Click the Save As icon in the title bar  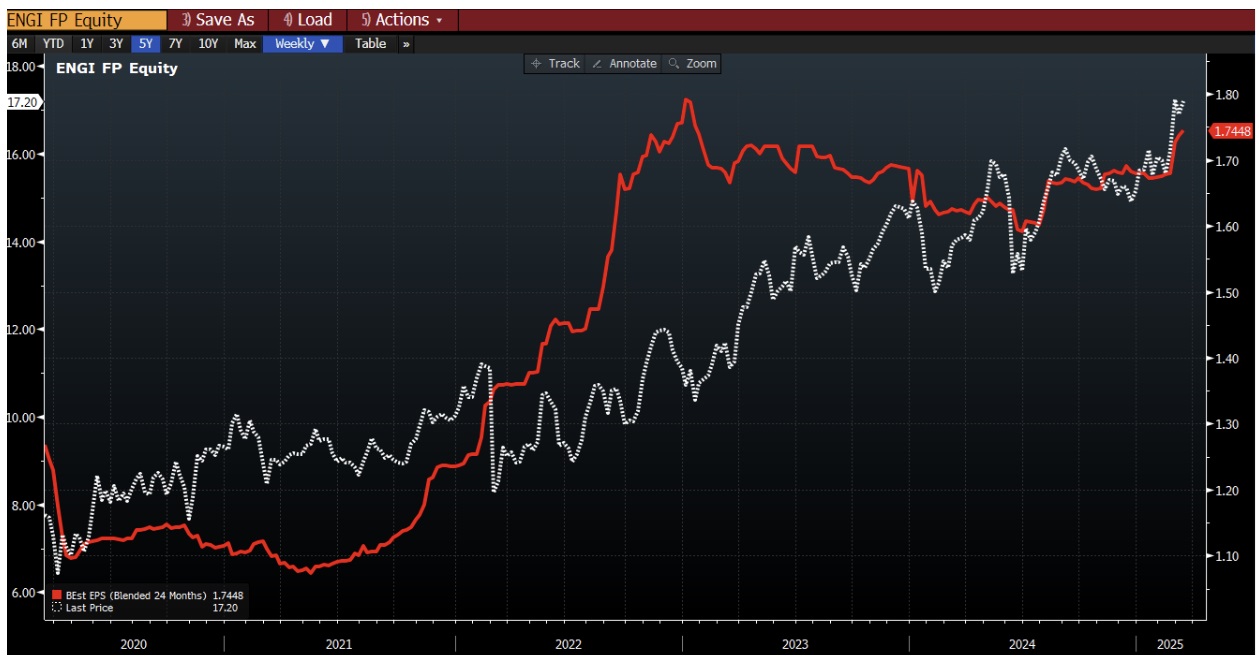click(x=220, y=17)
